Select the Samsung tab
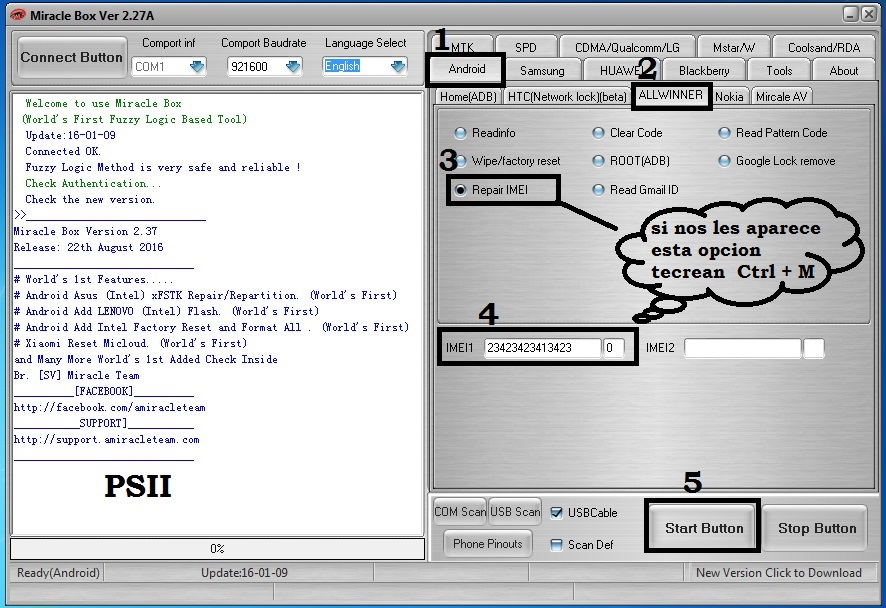The width and height of the screenshot is (886, 608). tap(542, 71)
